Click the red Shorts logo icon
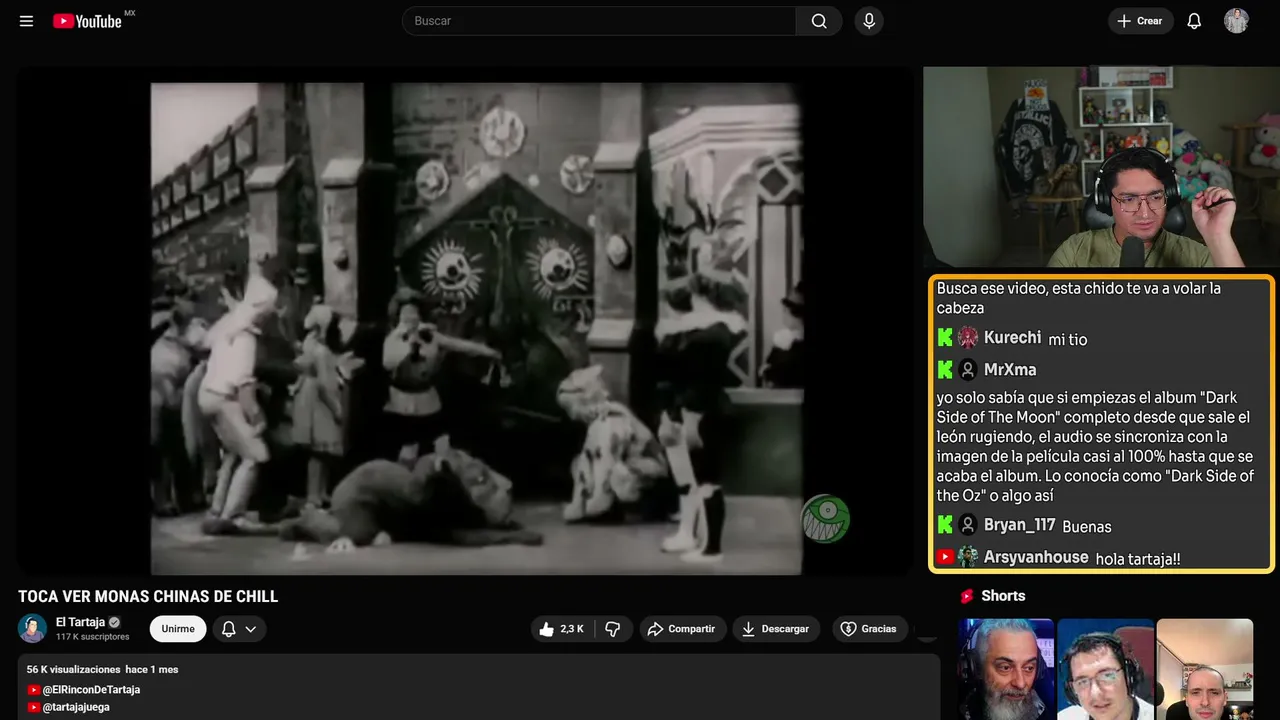Screen dimensions: 1280x720 click(967, 596)
